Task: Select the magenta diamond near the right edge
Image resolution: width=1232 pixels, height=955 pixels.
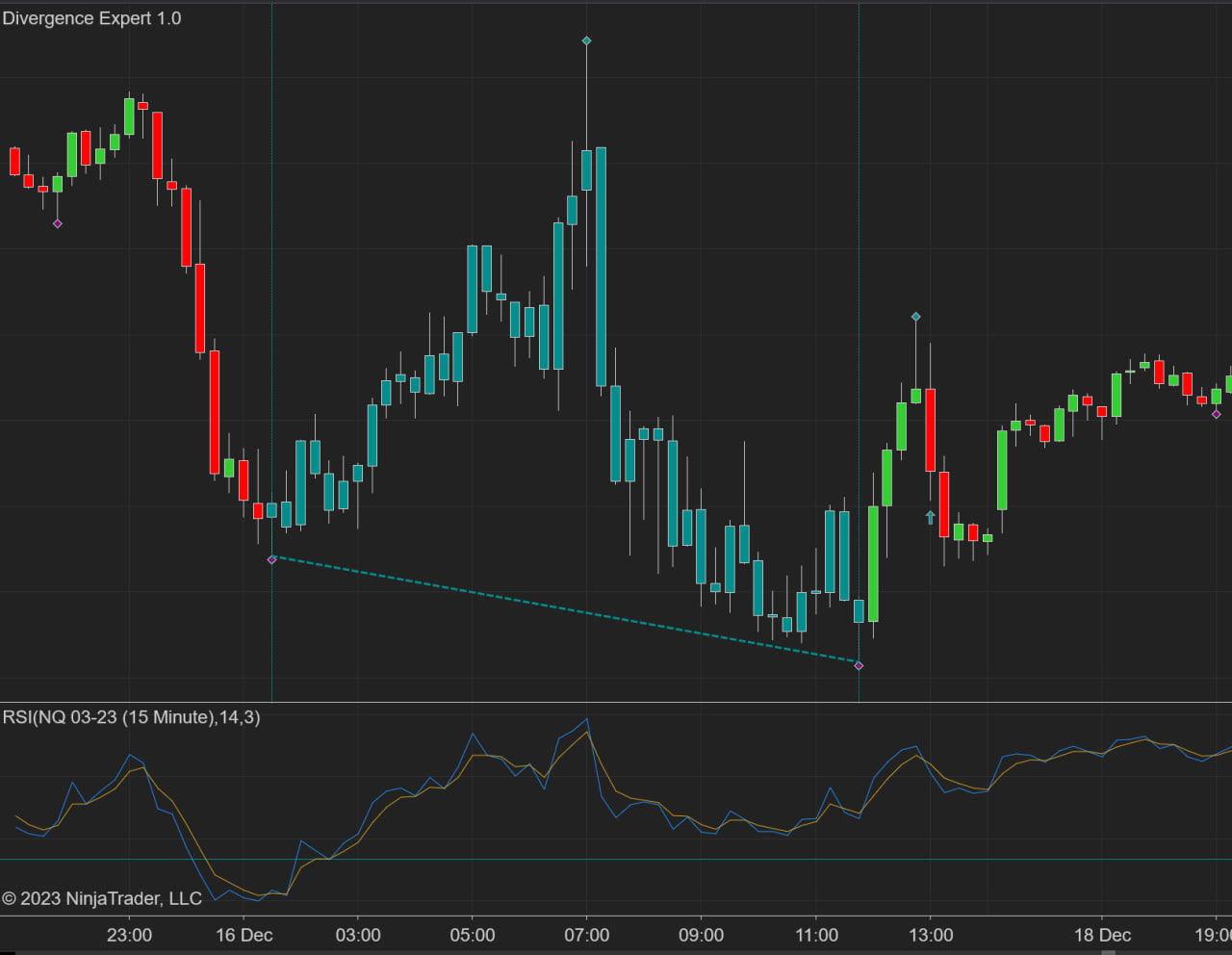Action: click(1216, 414)
